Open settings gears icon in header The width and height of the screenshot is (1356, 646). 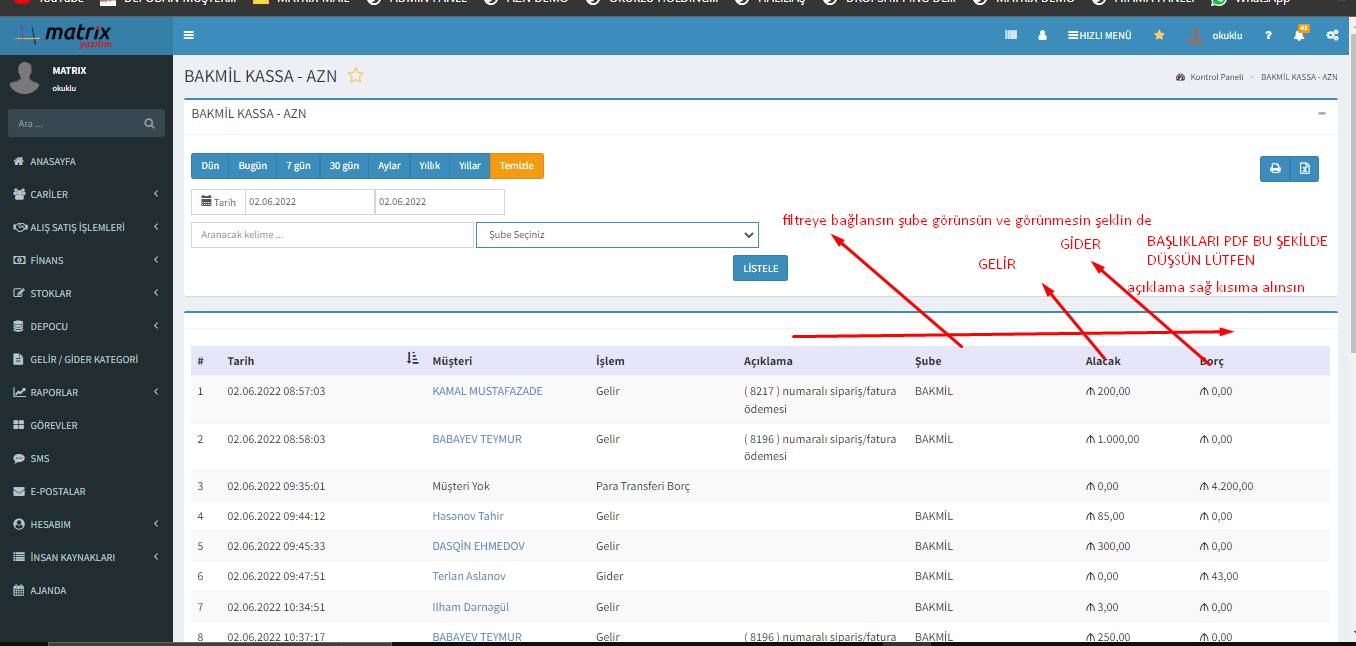(x=1332, y=35)
